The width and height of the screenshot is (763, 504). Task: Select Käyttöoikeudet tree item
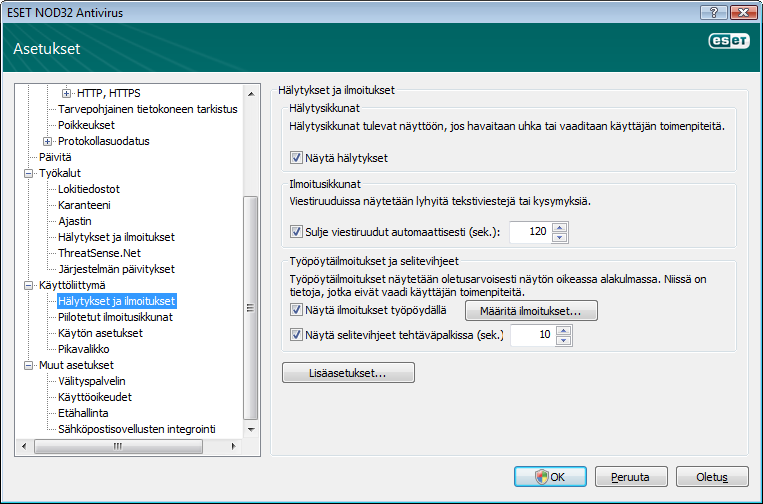tap(95, 397)
